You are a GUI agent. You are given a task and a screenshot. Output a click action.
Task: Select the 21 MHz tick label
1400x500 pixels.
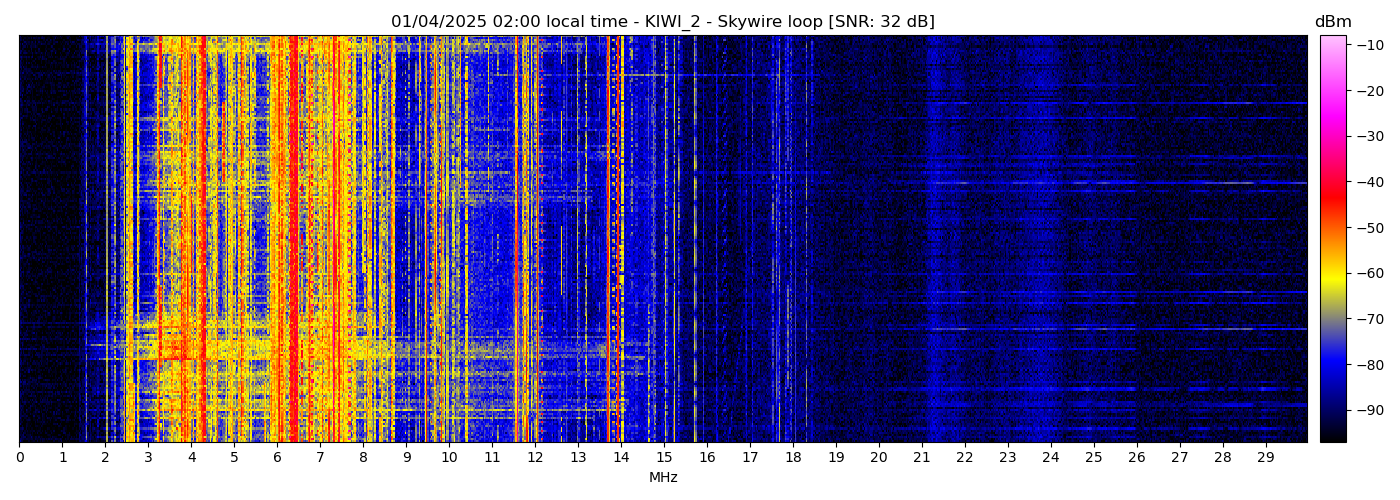pos(921,457)
